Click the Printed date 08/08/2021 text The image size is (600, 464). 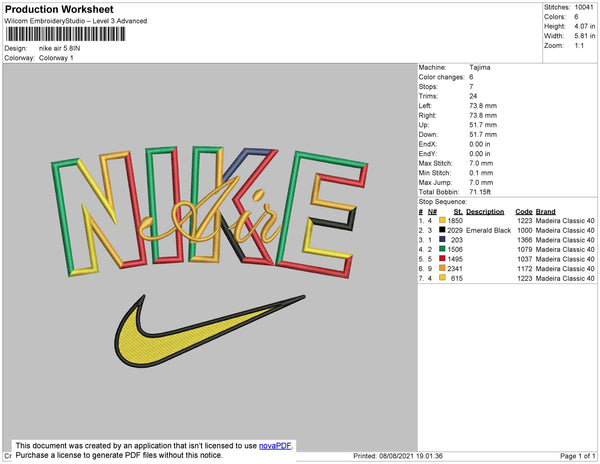pyautogui.click(x=398, y=456)
